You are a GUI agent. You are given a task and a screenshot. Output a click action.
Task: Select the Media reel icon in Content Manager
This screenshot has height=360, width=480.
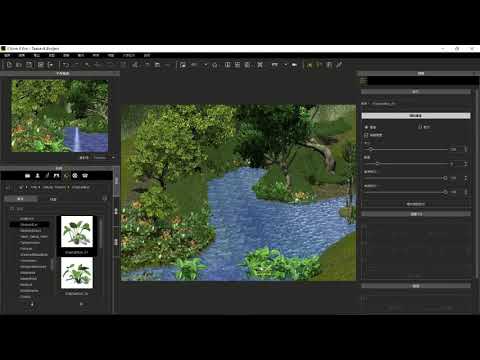click(75, 176)
